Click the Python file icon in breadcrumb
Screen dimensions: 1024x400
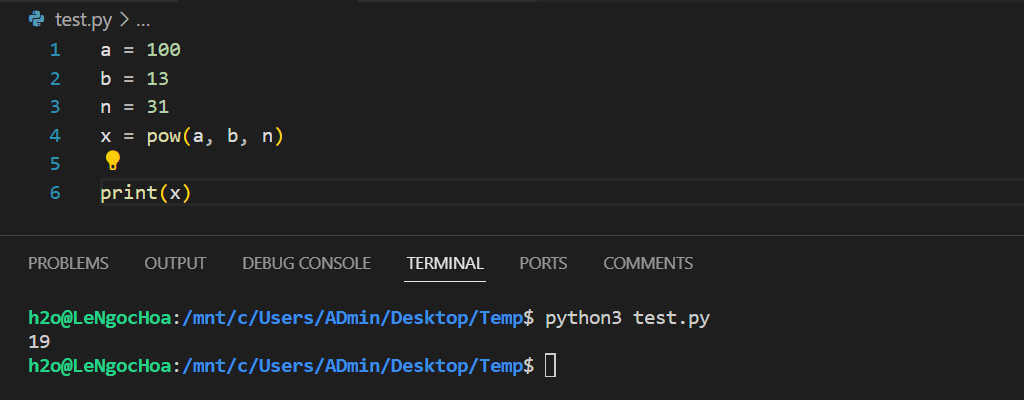click(37, 20)
